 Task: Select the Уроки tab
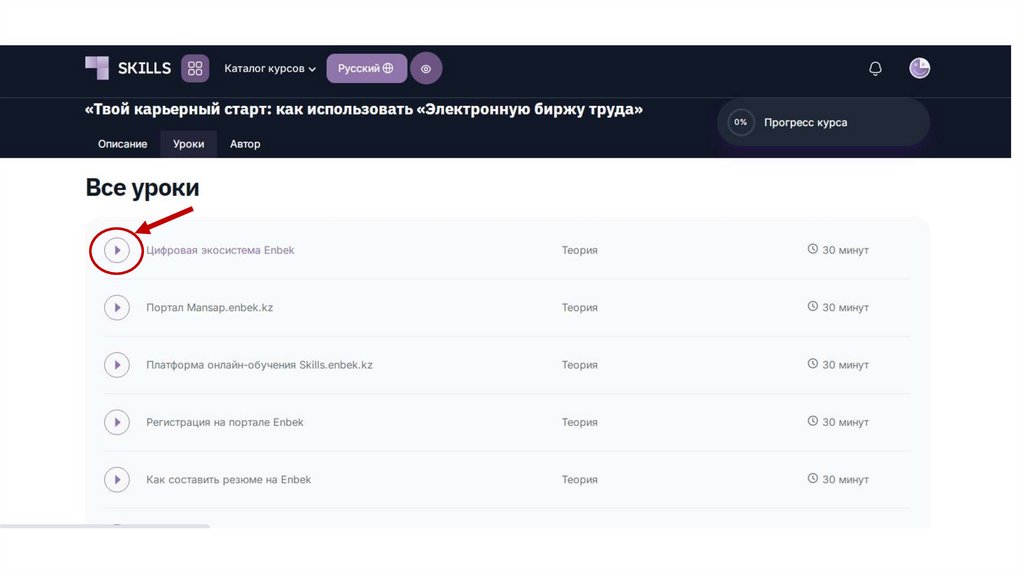tap(188, 144)
